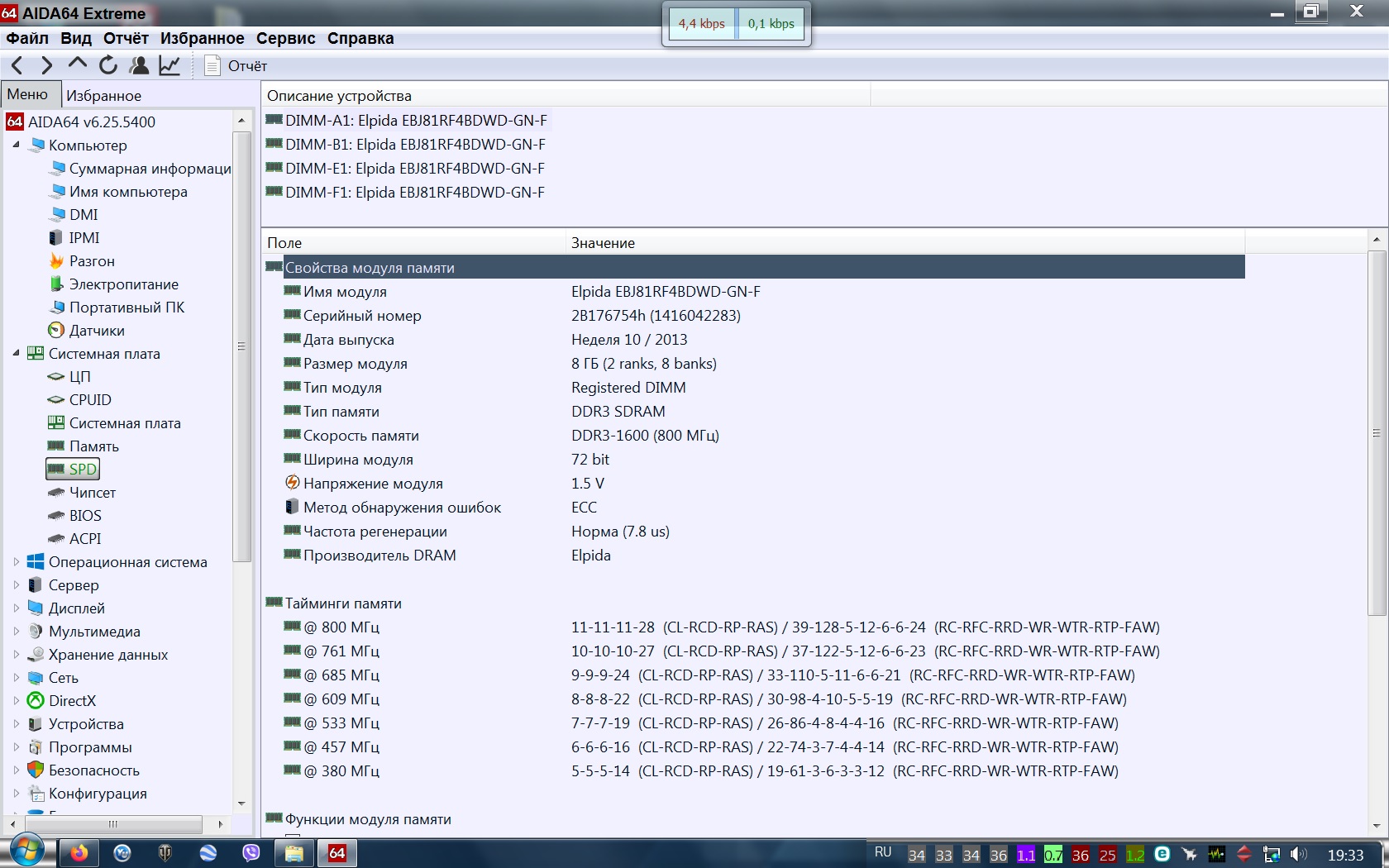Select the DMI tree item
This screenshot has height=868, width=1389.
[x=74, y=214]
